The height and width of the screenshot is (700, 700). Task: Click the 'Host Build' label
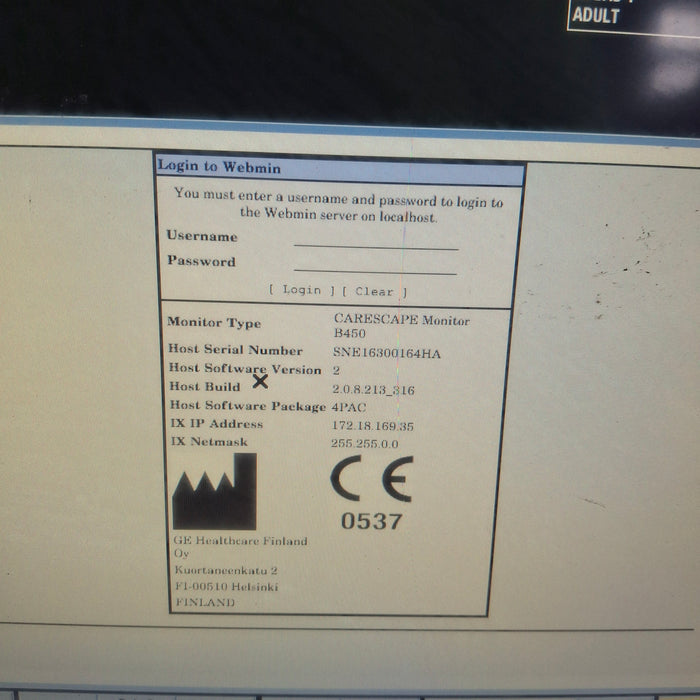(205, 386)
